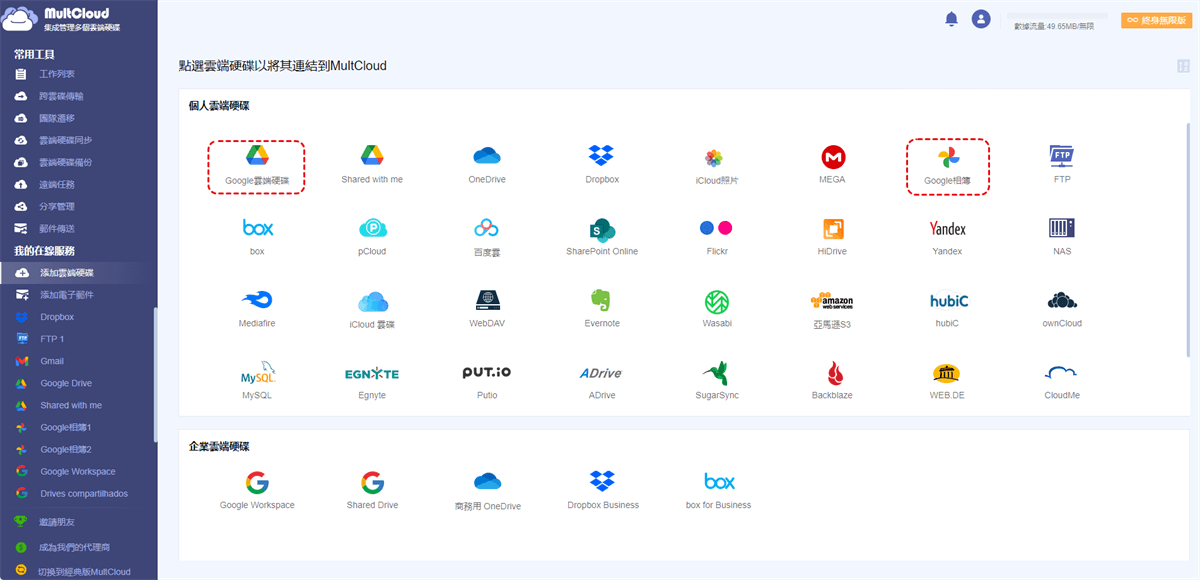This screenshot has width=1200, height=580.
Task: Select iCloud照片 service
Action: (716, 166)
